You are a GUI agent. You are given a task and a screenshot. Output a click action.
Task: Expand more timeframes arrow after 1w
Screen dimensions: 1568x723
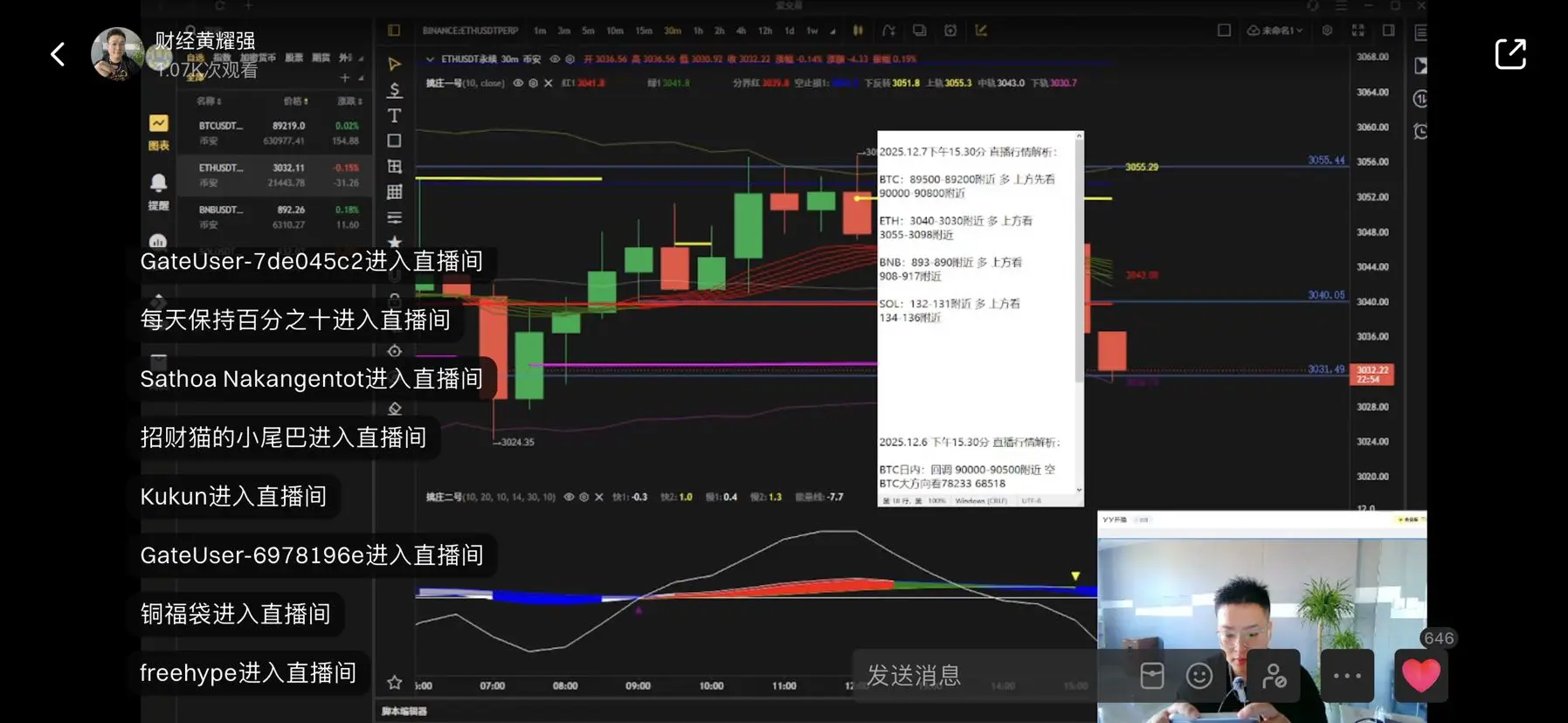point(832,31)
